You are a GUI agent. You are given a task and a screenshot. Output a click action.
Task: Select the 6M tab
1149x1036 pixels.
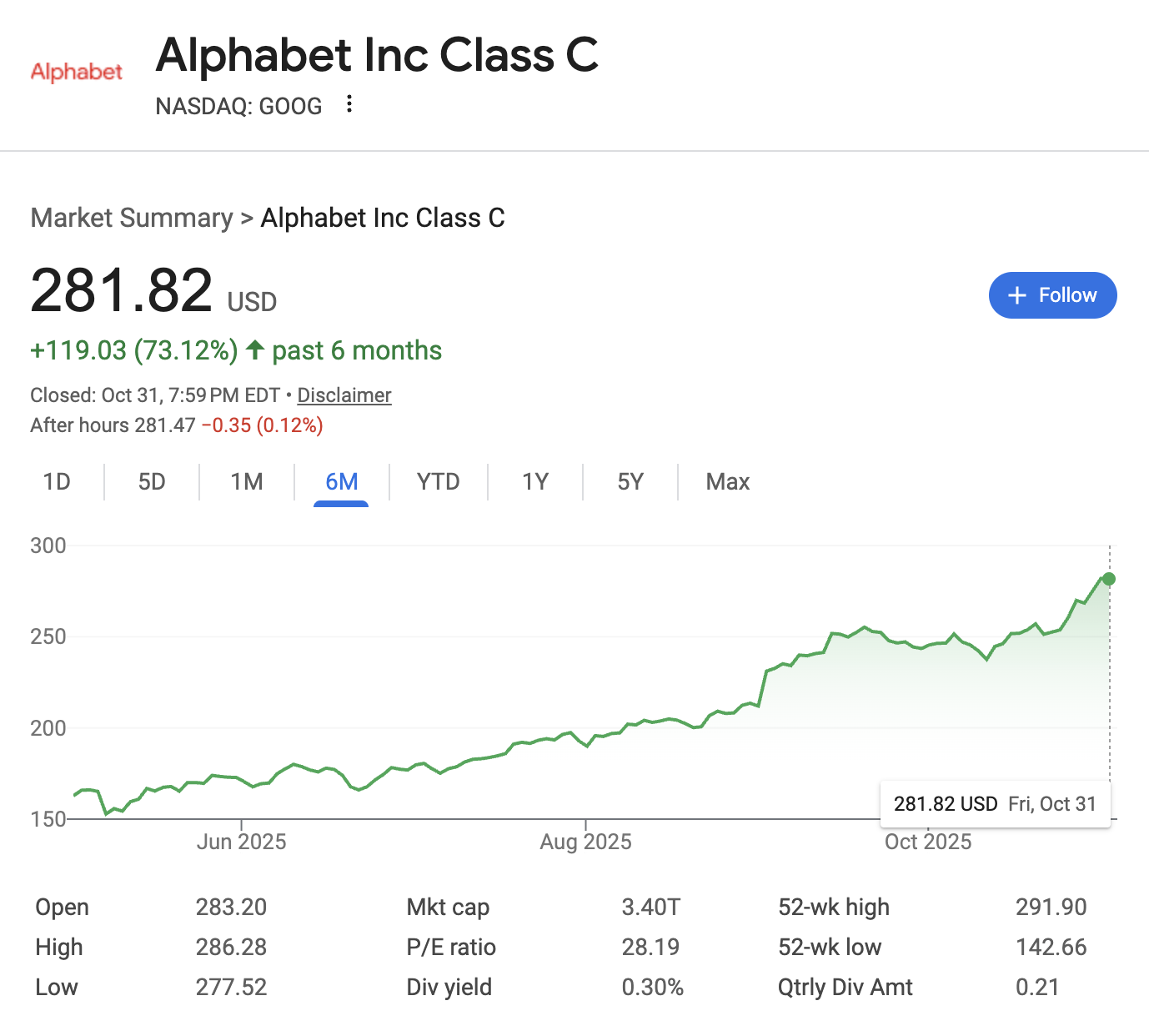click(x=342, y=482)
